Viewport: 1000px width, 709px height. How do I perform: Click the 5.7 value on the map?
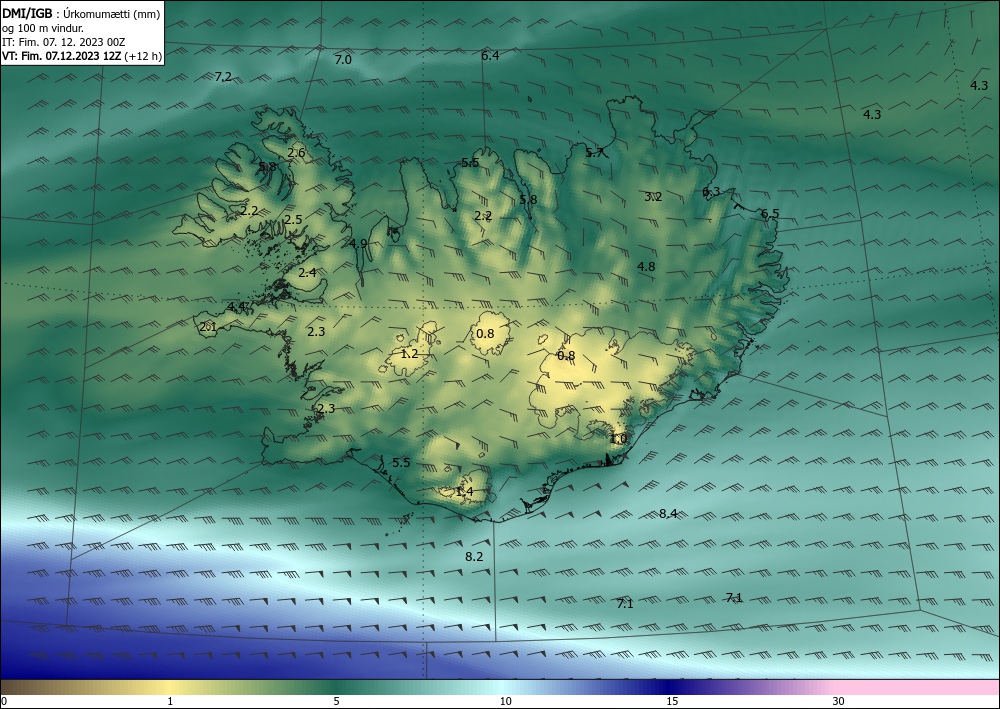click(x=594, y=152)
